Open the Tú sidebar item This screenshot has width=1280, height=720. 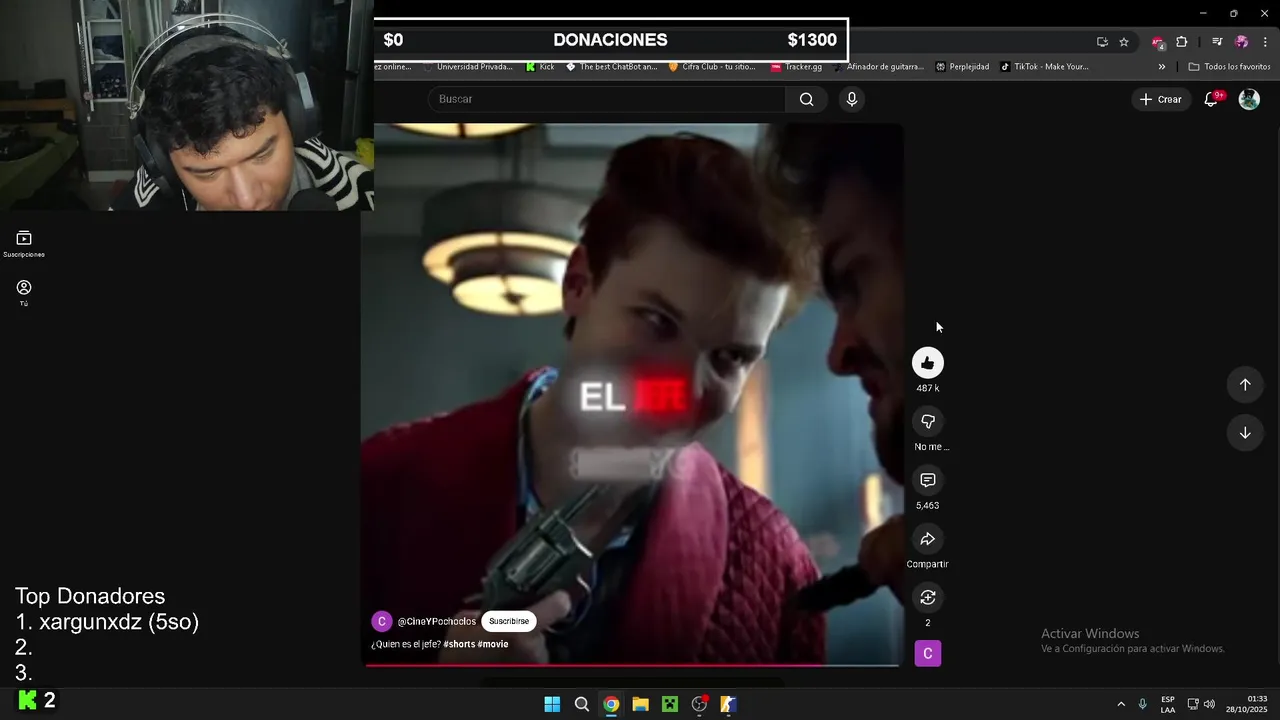coord(24,293)
